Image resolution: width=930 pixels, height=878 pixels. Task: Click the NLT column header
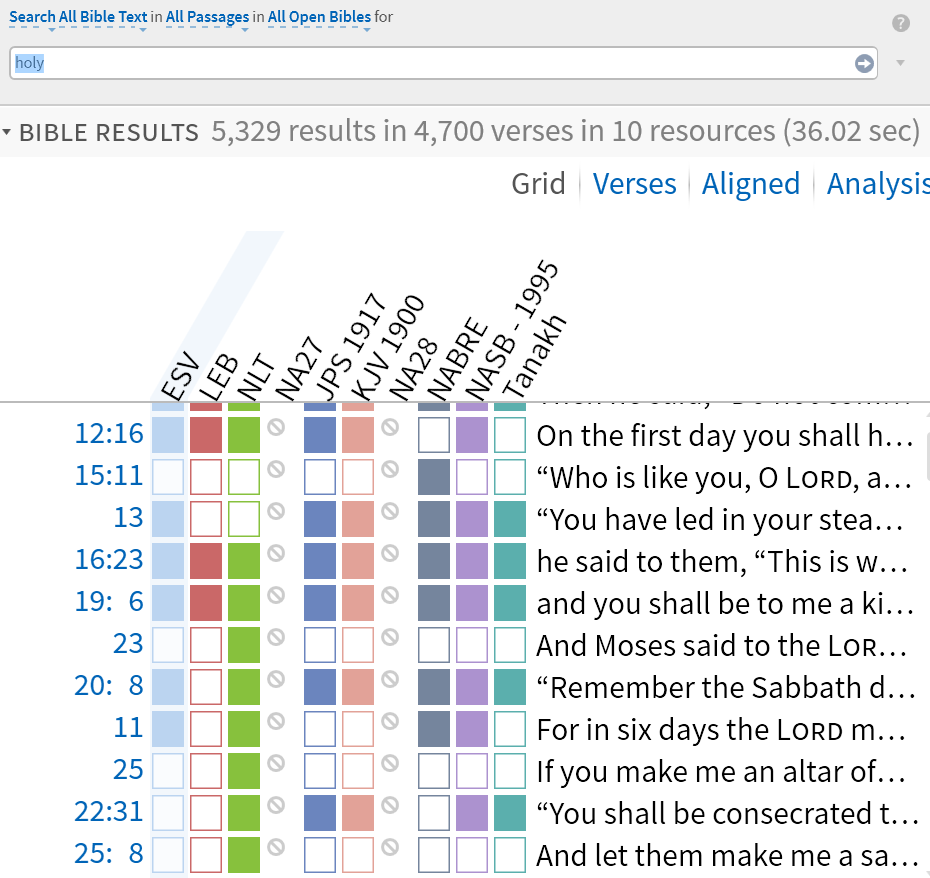(256, 377)
